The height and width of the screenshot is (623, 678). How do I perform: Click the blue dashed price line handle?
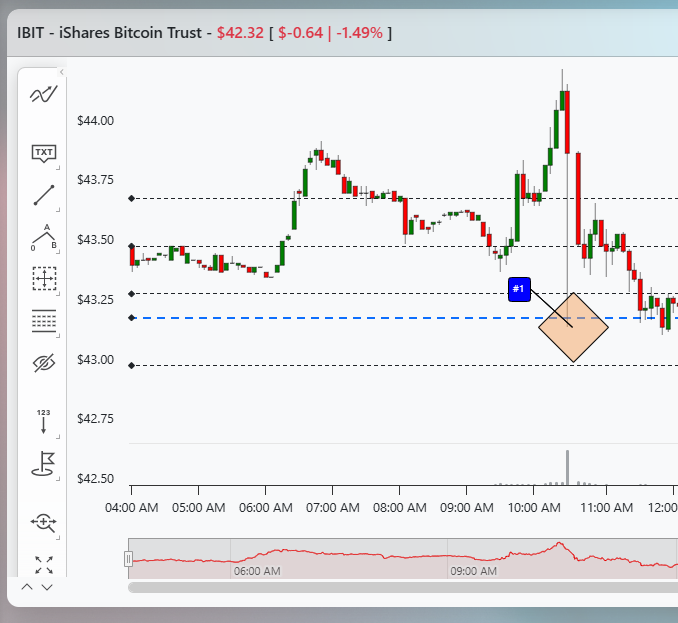[131, 318]
